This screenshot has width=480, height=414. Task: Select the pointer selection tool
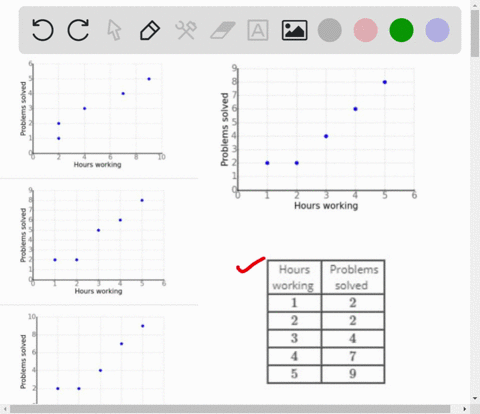click(114, 30)
